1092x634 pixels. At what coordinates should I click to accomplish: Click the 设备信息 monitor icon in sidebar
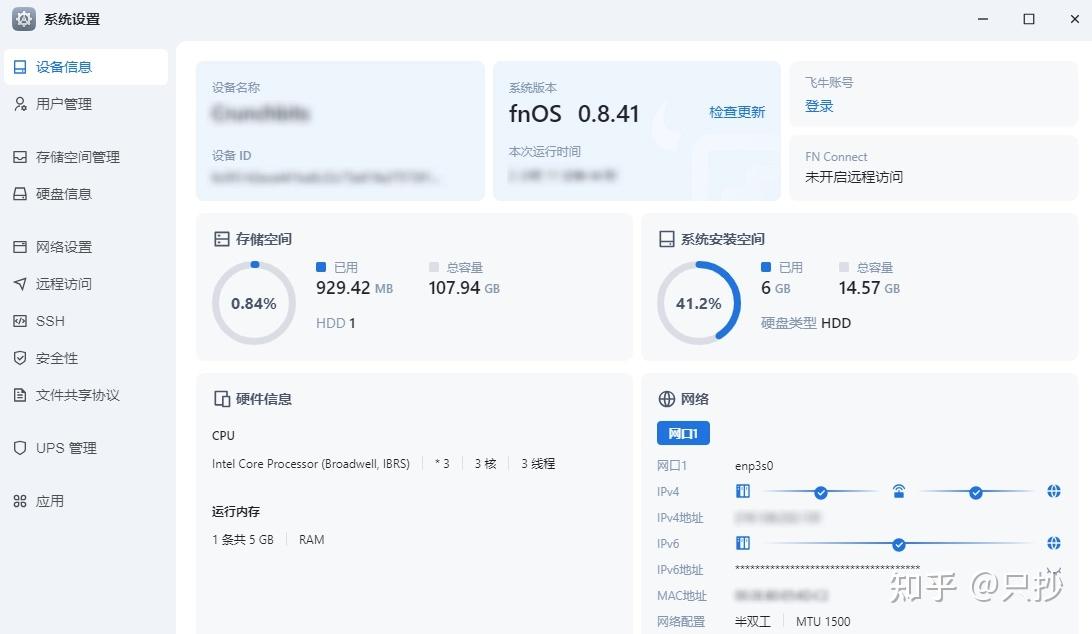pyautogui.click(x=20, y=67)
